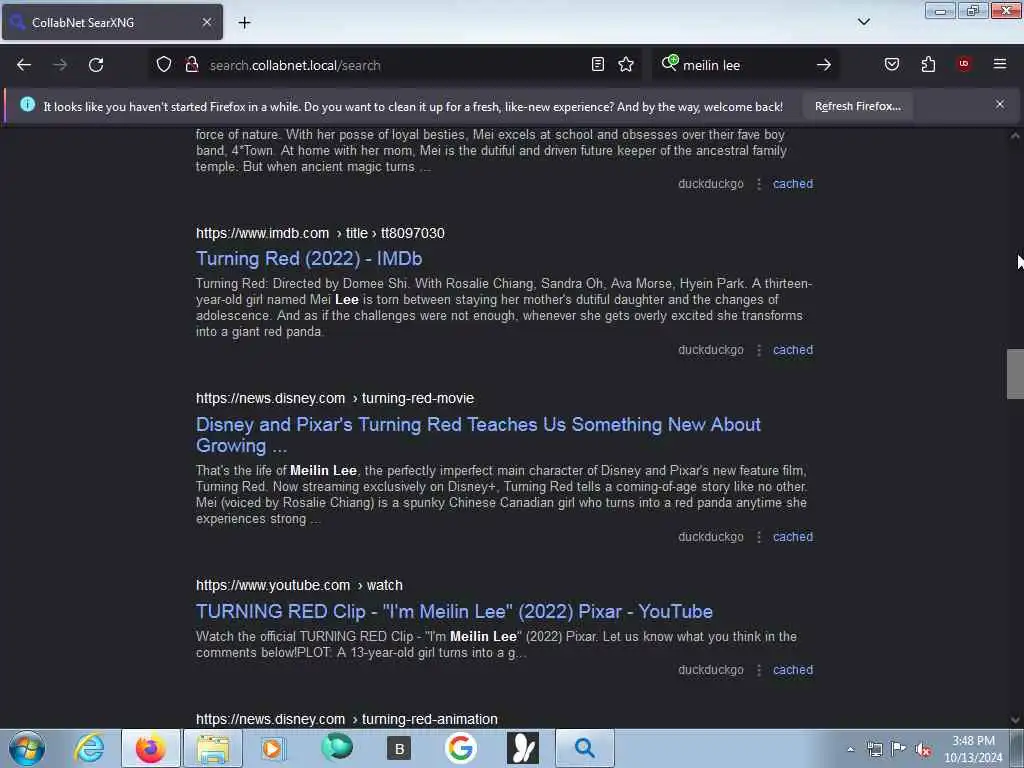Open the tracking protection shield icon
1024x768 pixels.
164,64
